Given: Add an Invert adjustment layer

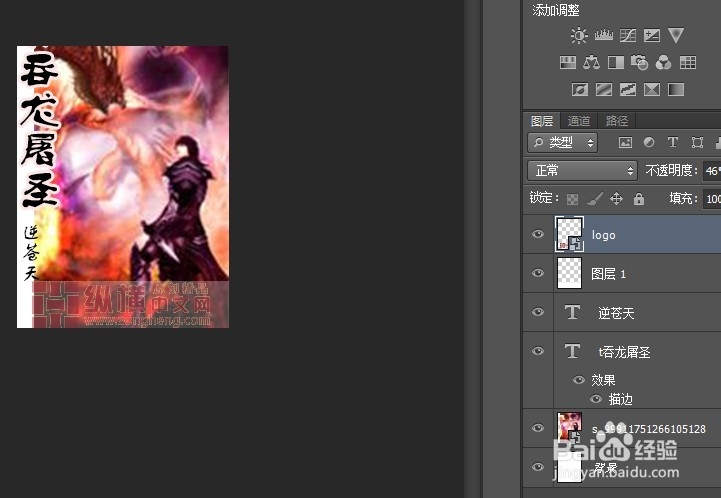Looking at the screenshot, I should (579, 89).
